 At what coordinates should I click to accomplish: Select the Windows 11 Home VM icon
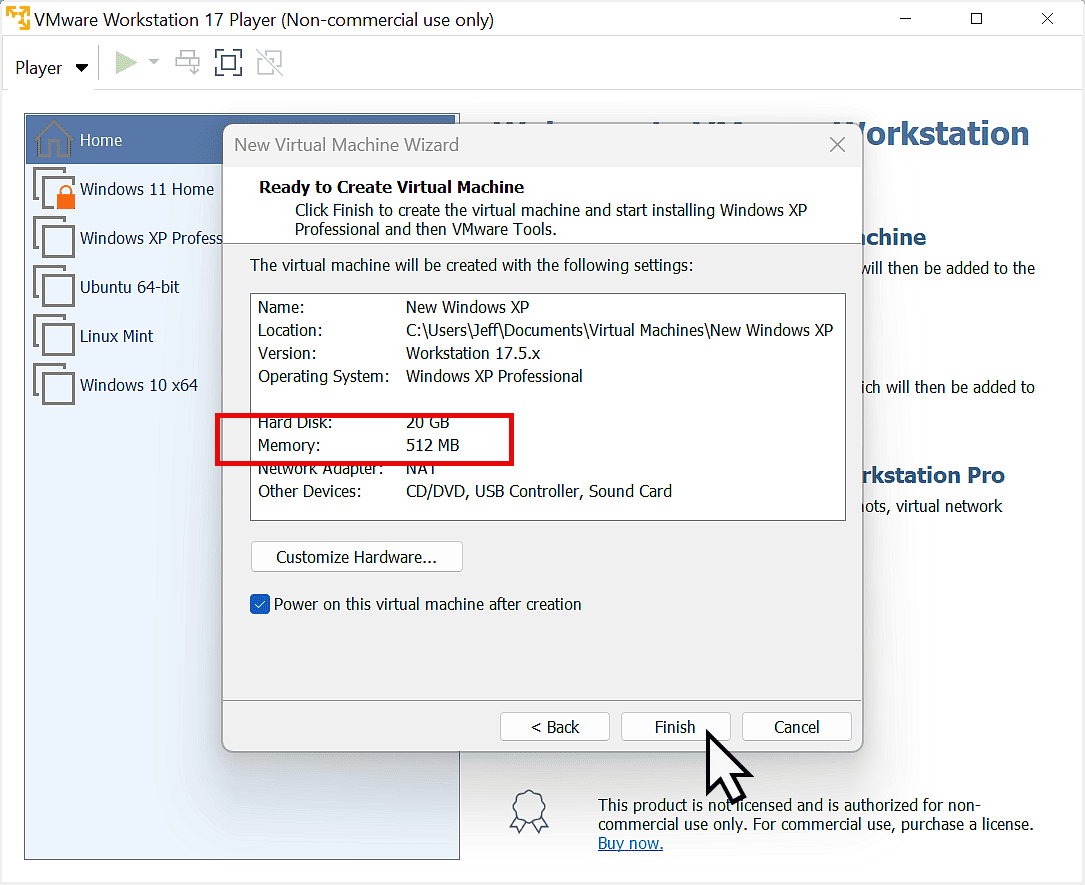coord(55,189)
